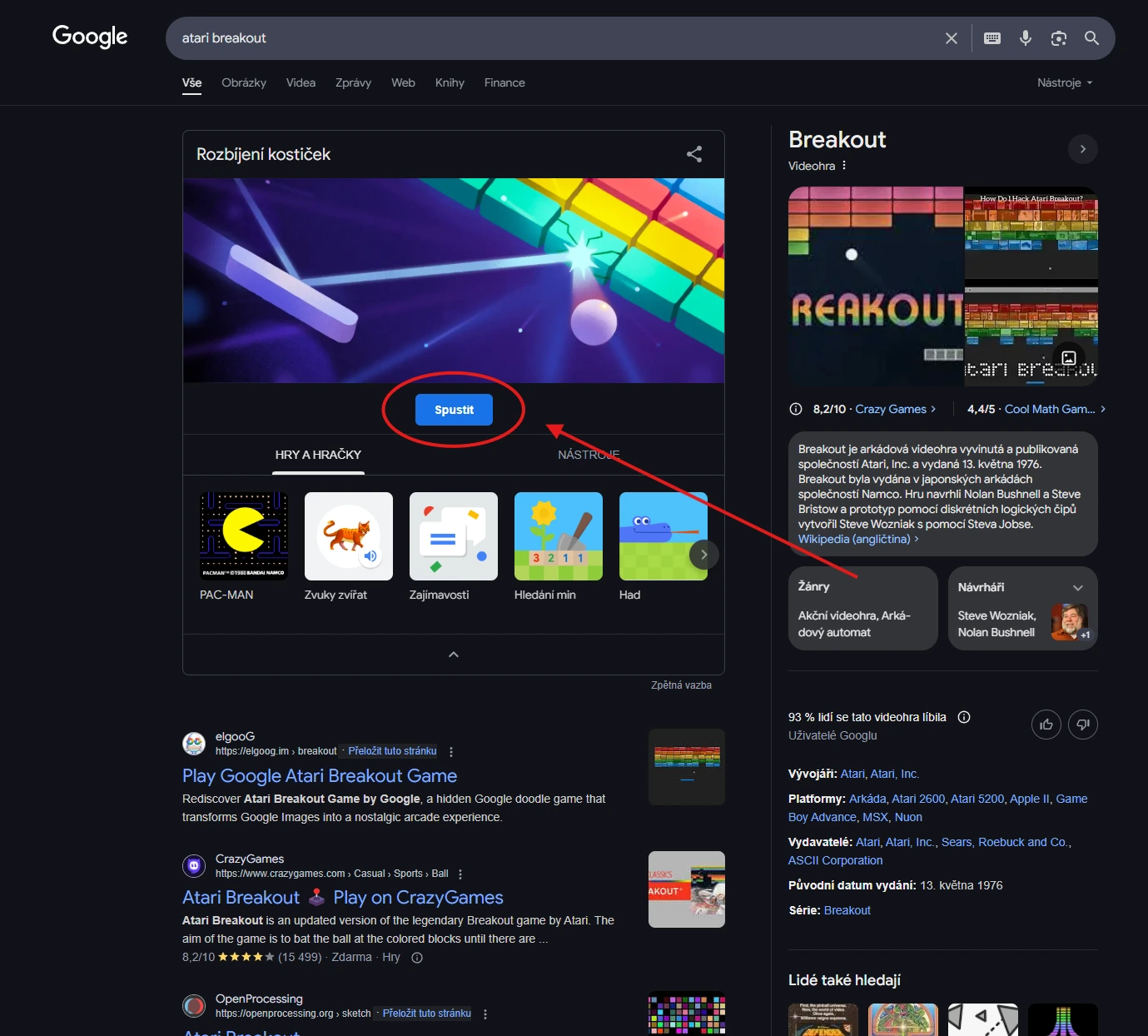Open elgooG result options menu
The height and width of the screenshot is (1036, 1148).
point(451,752)
